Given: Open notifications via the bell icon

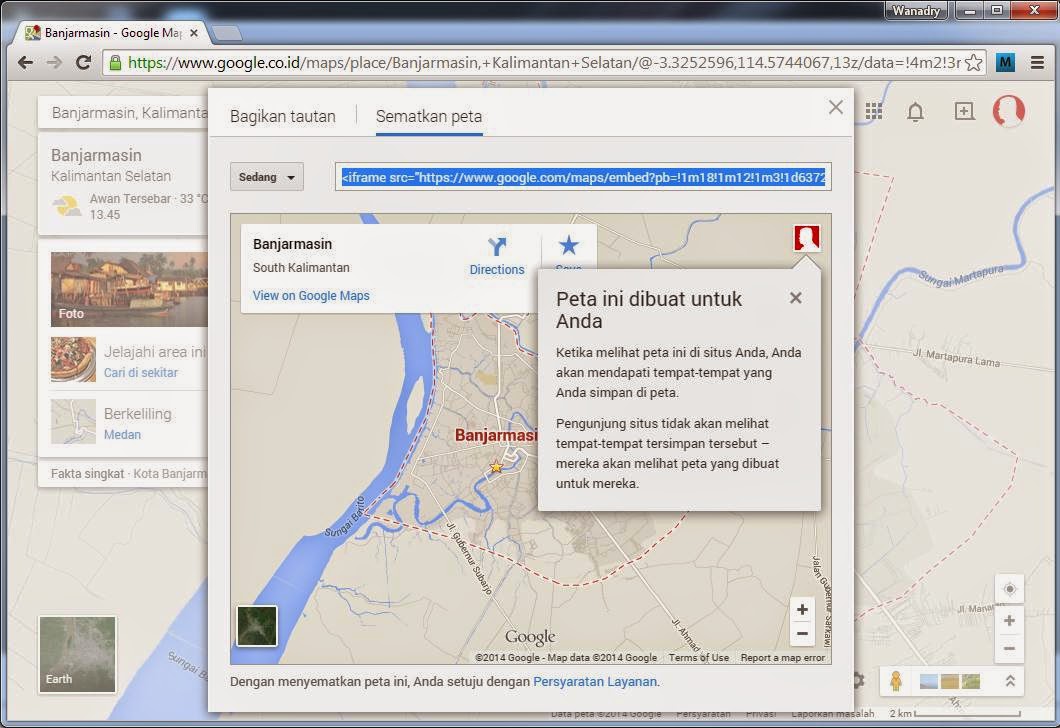Looking at the screenshot, I should (x=915, y=112).
